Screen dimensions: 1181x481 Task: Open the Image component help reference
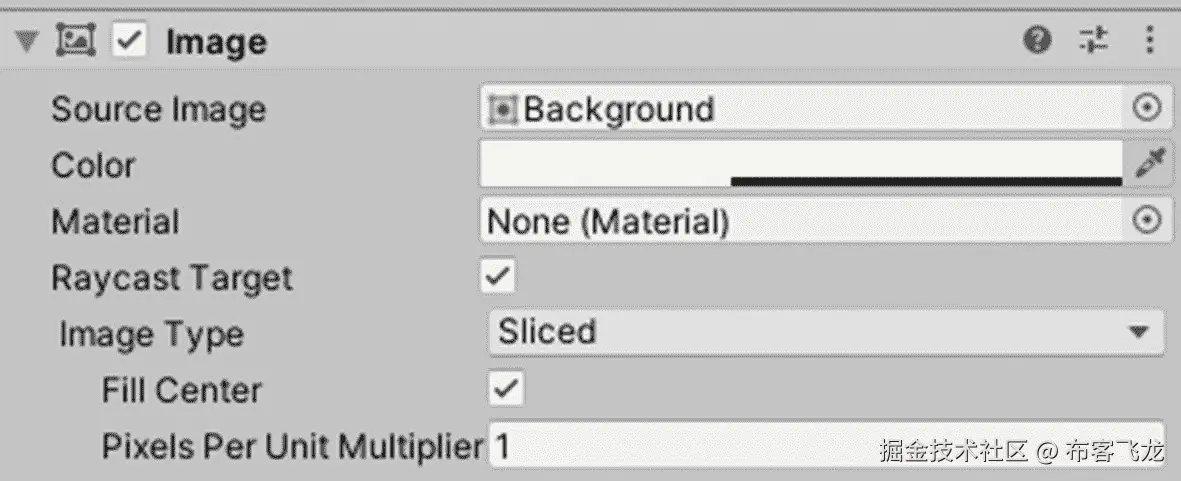(x=1038, y=41)
